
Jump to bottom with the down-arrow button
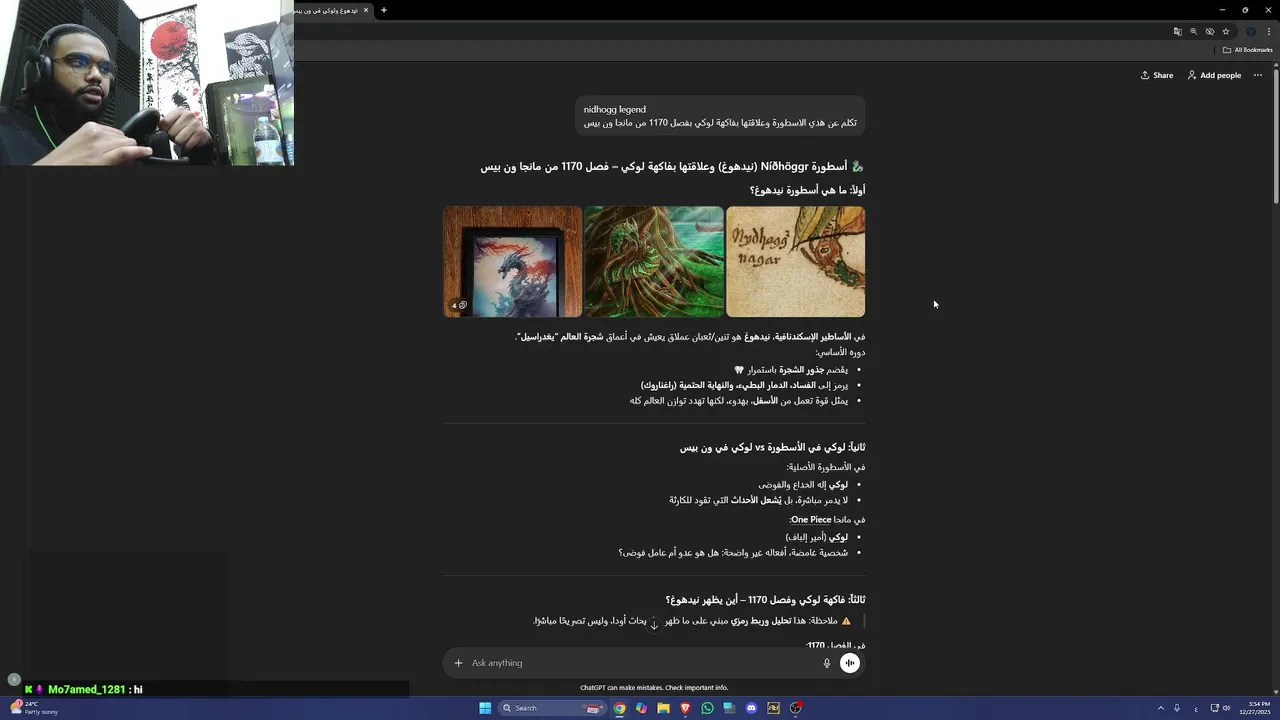pyautogui.click(x=654, y=623)
